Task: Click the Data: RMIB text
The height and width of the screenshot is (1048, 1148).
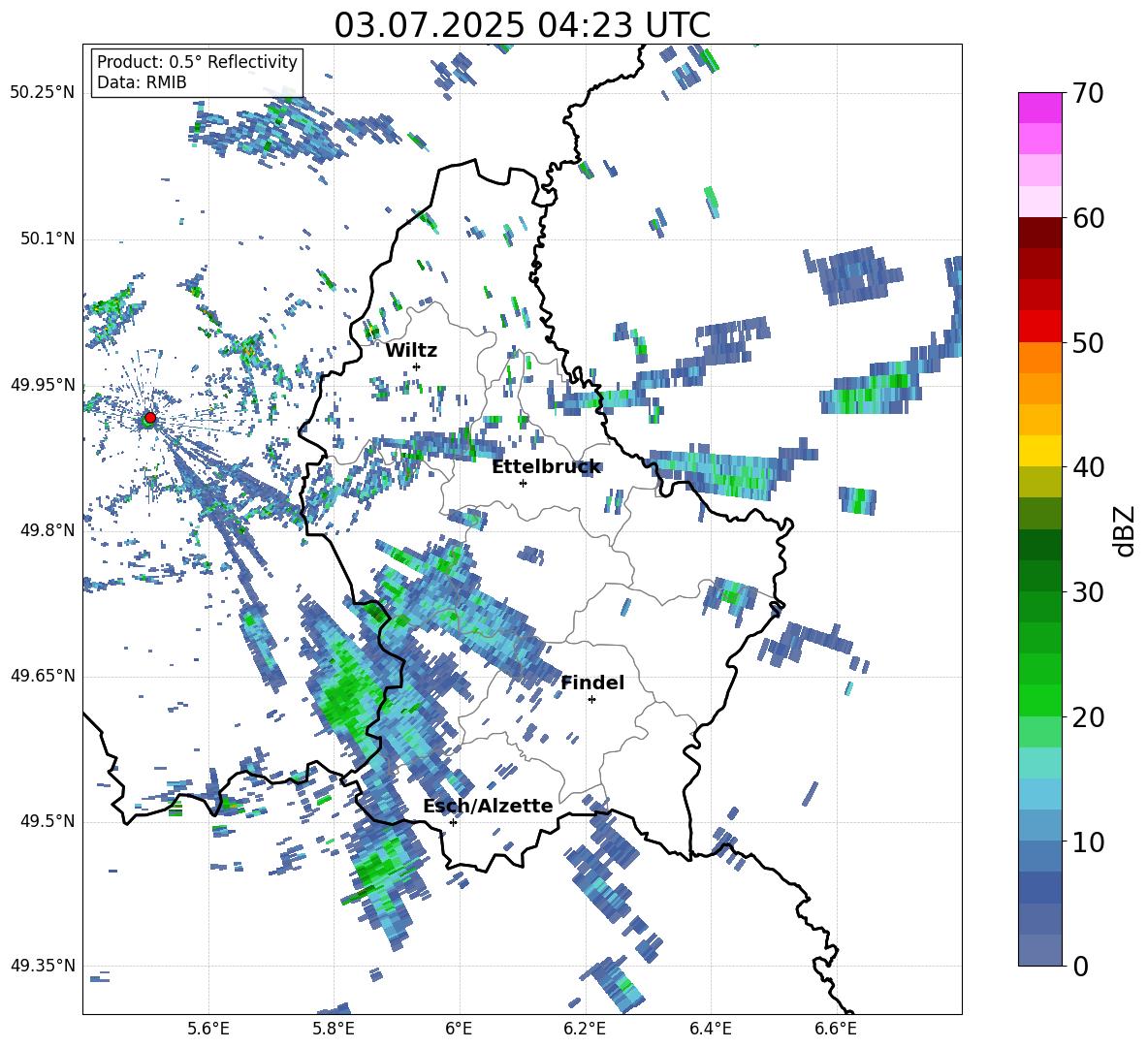Action: tap(142, 82)
